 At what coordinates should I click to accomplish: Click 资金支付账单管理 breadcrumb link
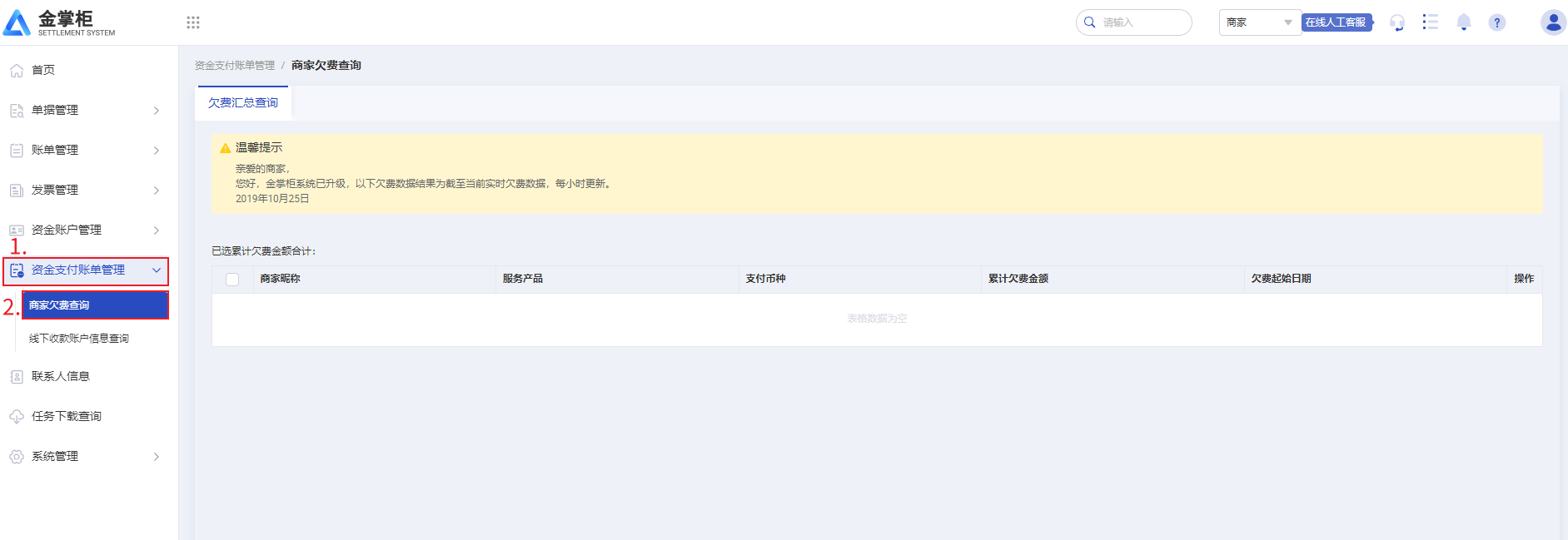(235, 66)
